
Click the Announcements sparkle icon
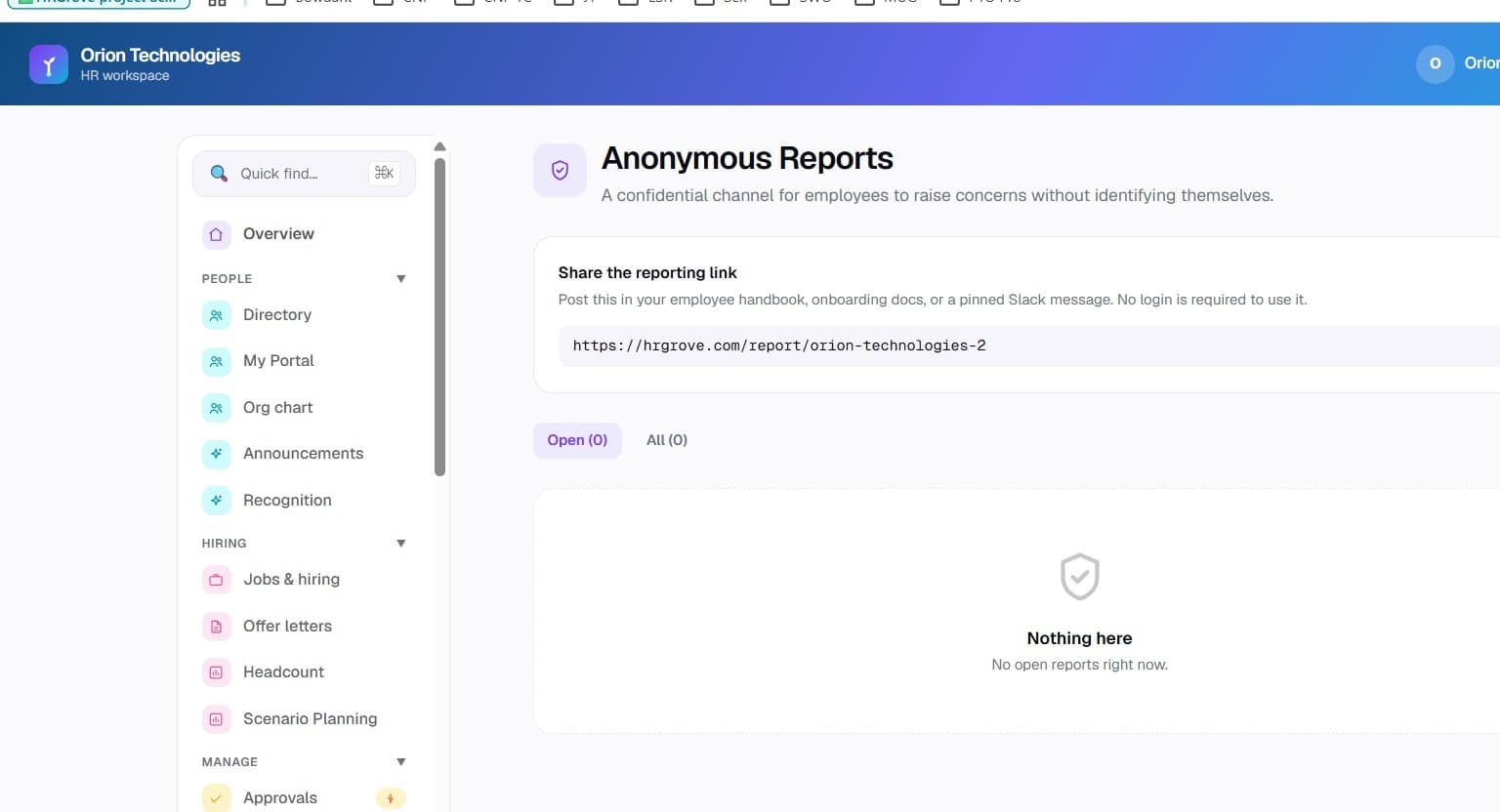217,454
